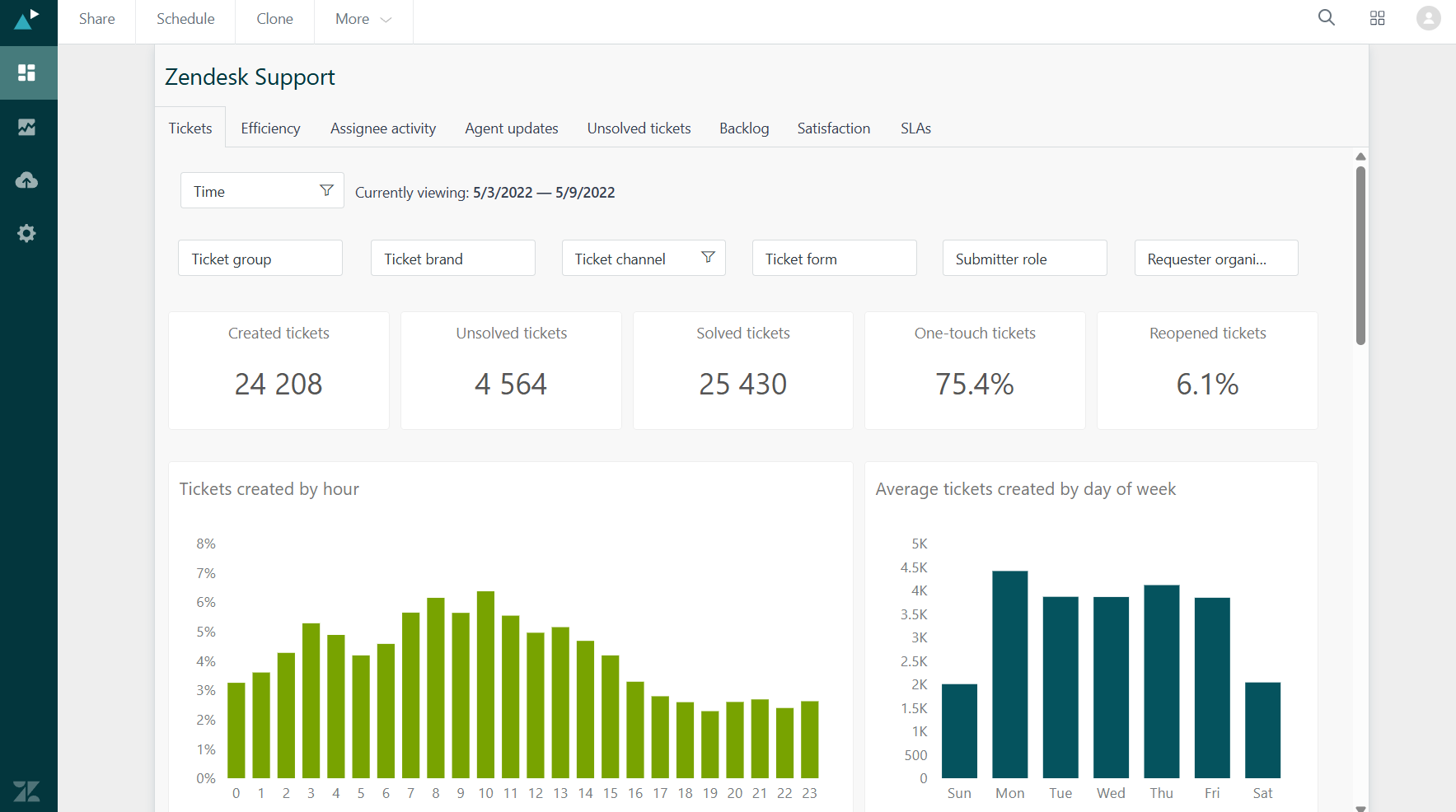1456x812 pixels.
Task: Click the Mon bar in day-of-week chart
Action: [x=1010, y=674]
